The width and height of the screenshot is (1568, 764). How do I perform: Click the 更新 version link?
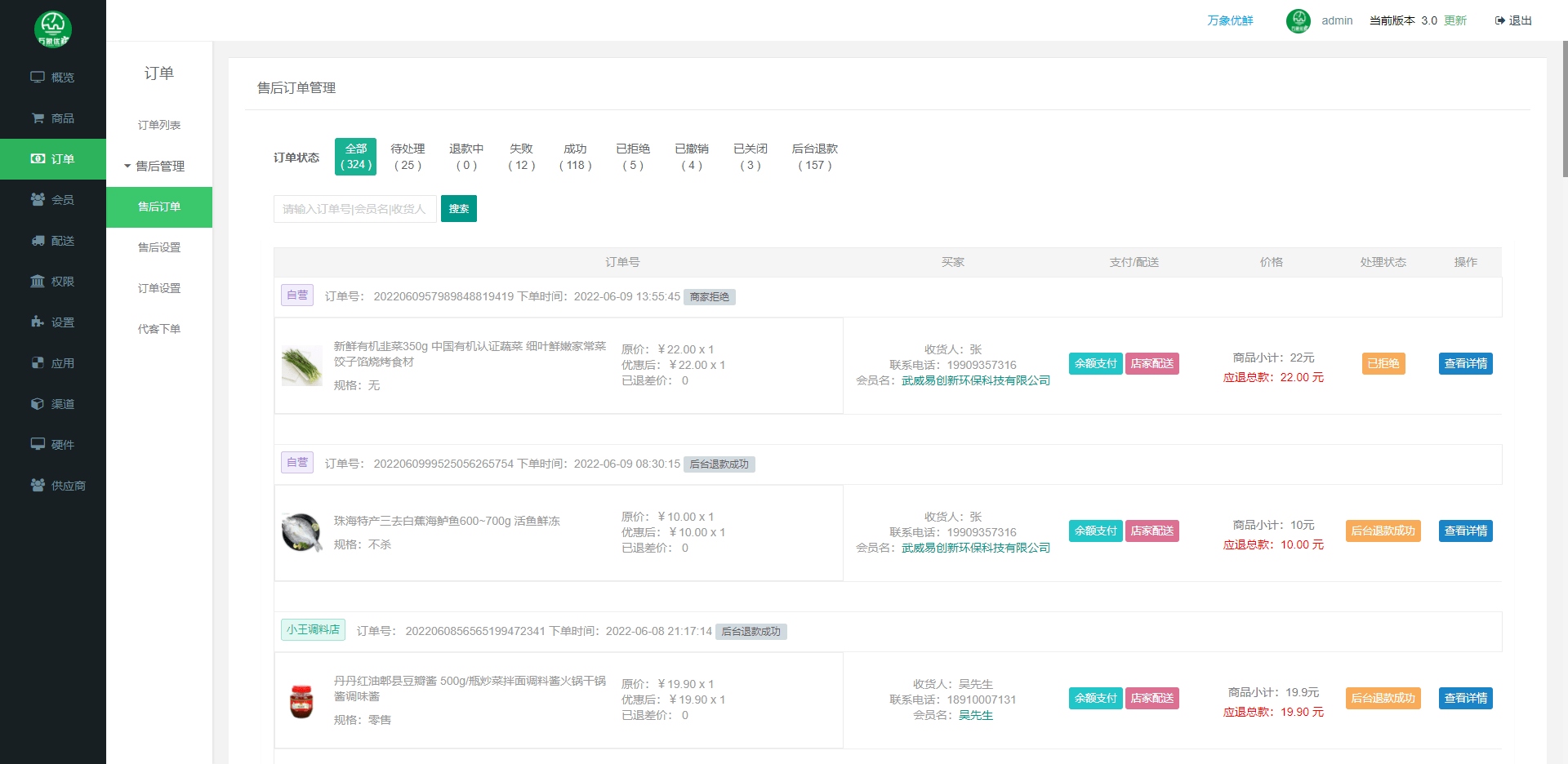click(x=1455, y=20)
